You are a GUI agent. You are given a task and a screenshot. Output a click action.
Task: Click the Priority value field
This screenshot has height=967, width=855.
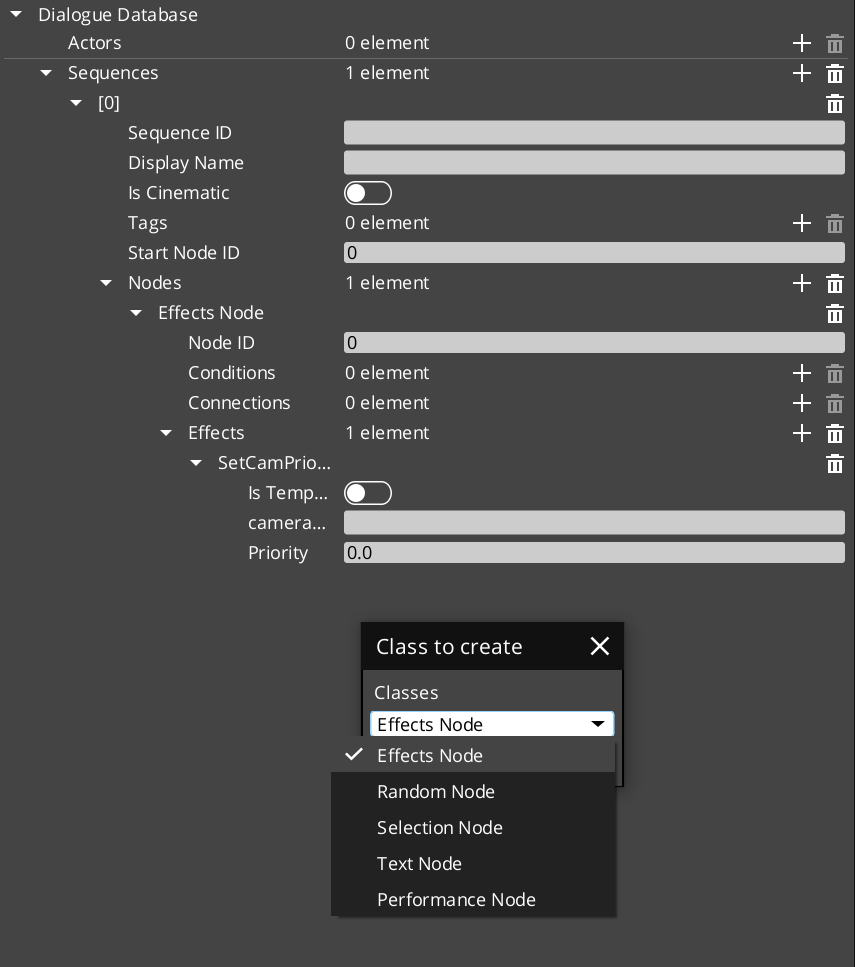click(594, 553)
